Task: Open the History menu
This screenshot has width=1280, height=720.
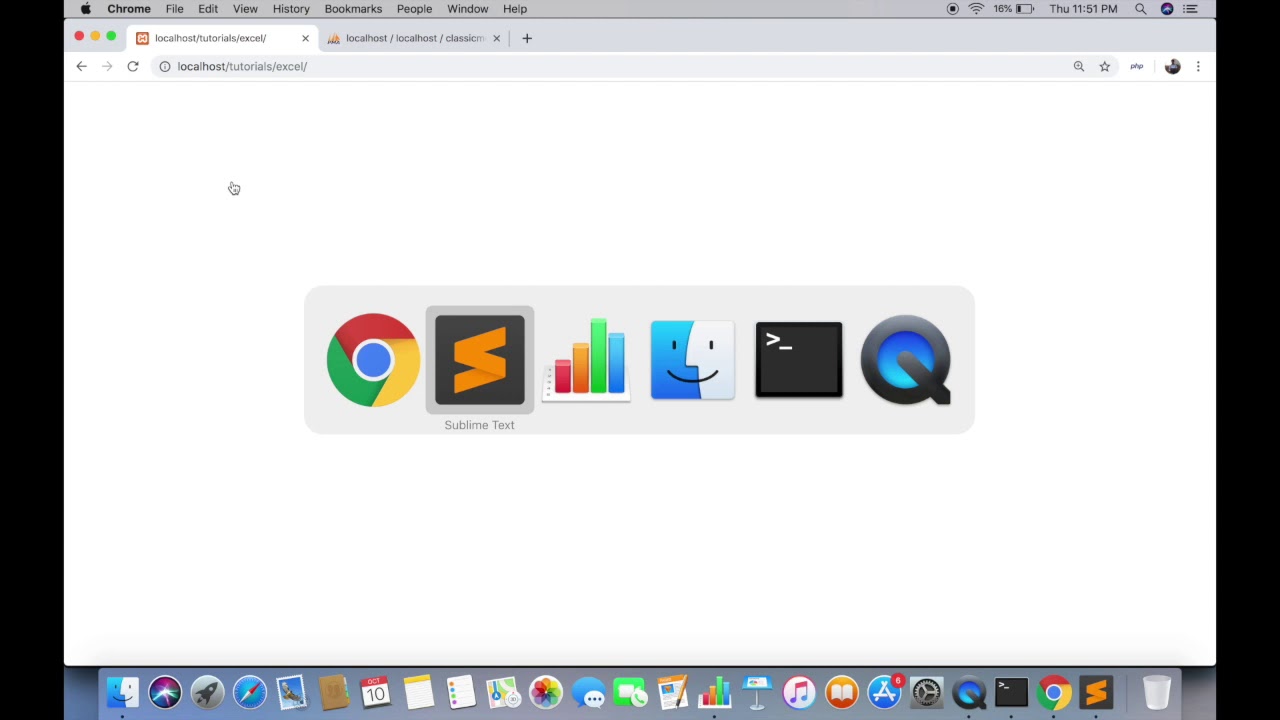Action: pyautogui.click(x=291, y=9)
